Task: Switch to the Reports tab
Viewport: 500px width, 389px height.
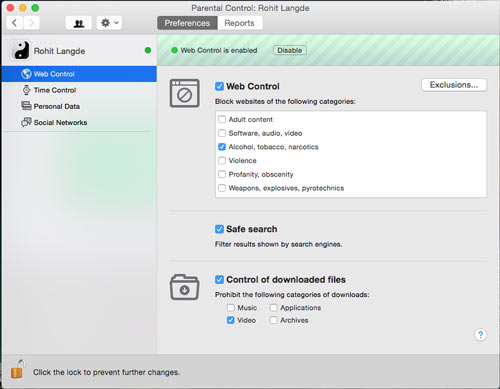Action: [239, 23]
